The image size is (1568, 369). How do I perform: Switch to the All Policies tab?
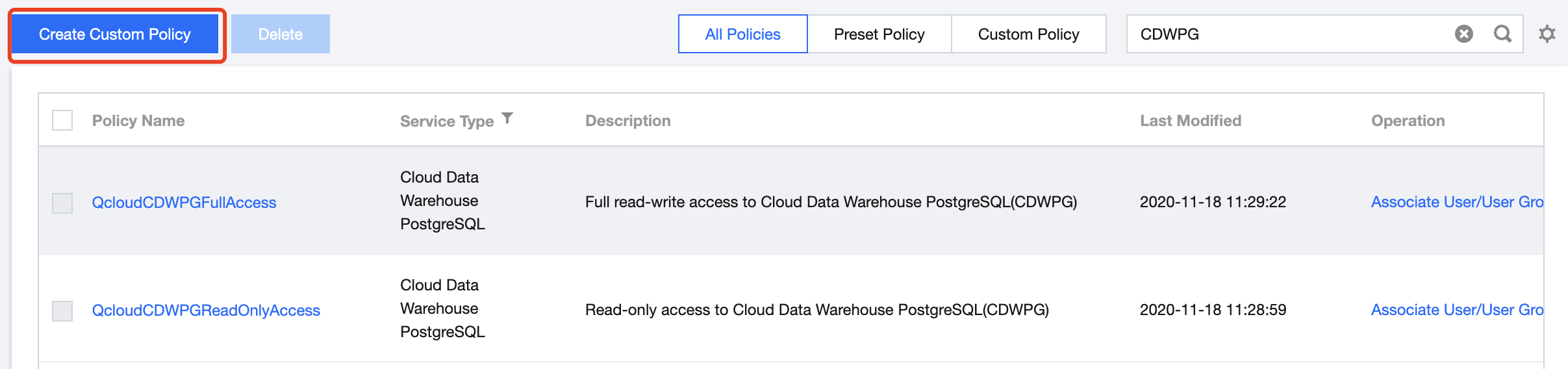(x=742, y=34)
